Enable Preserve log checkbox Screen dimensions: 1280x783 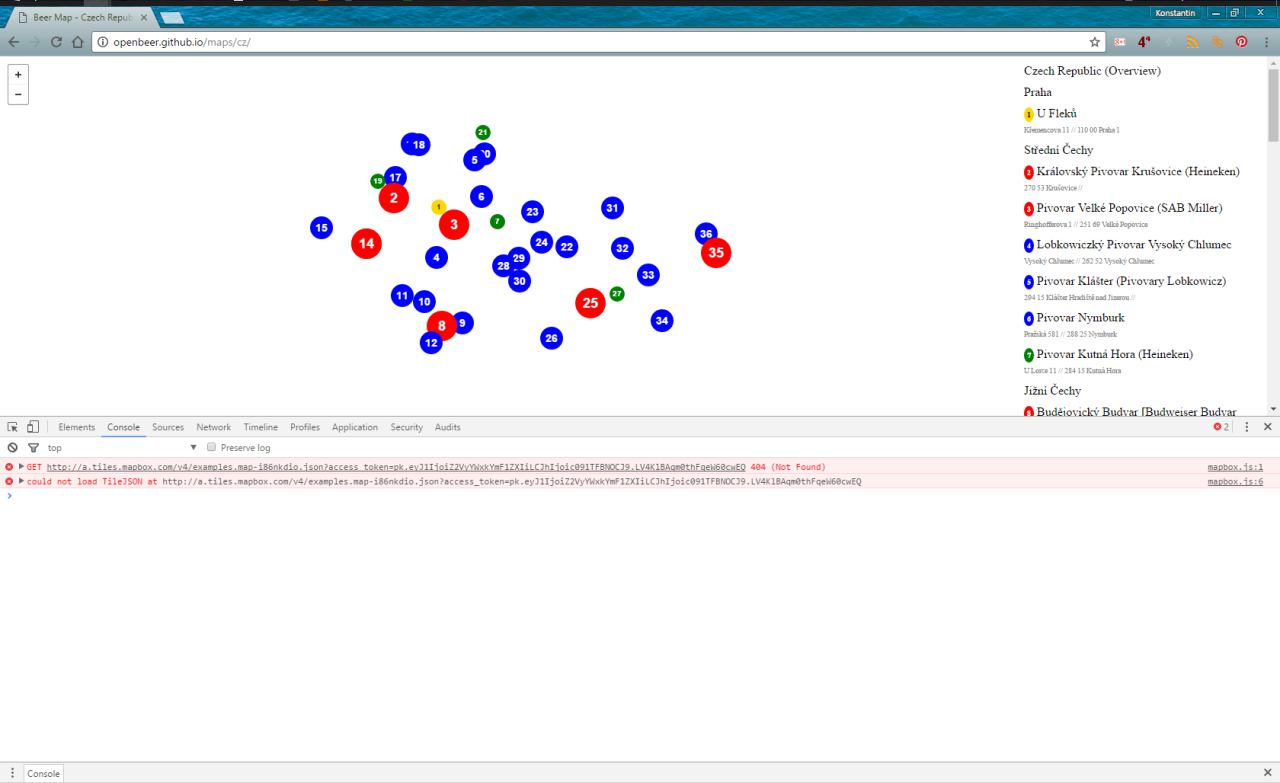pos(211,448)
